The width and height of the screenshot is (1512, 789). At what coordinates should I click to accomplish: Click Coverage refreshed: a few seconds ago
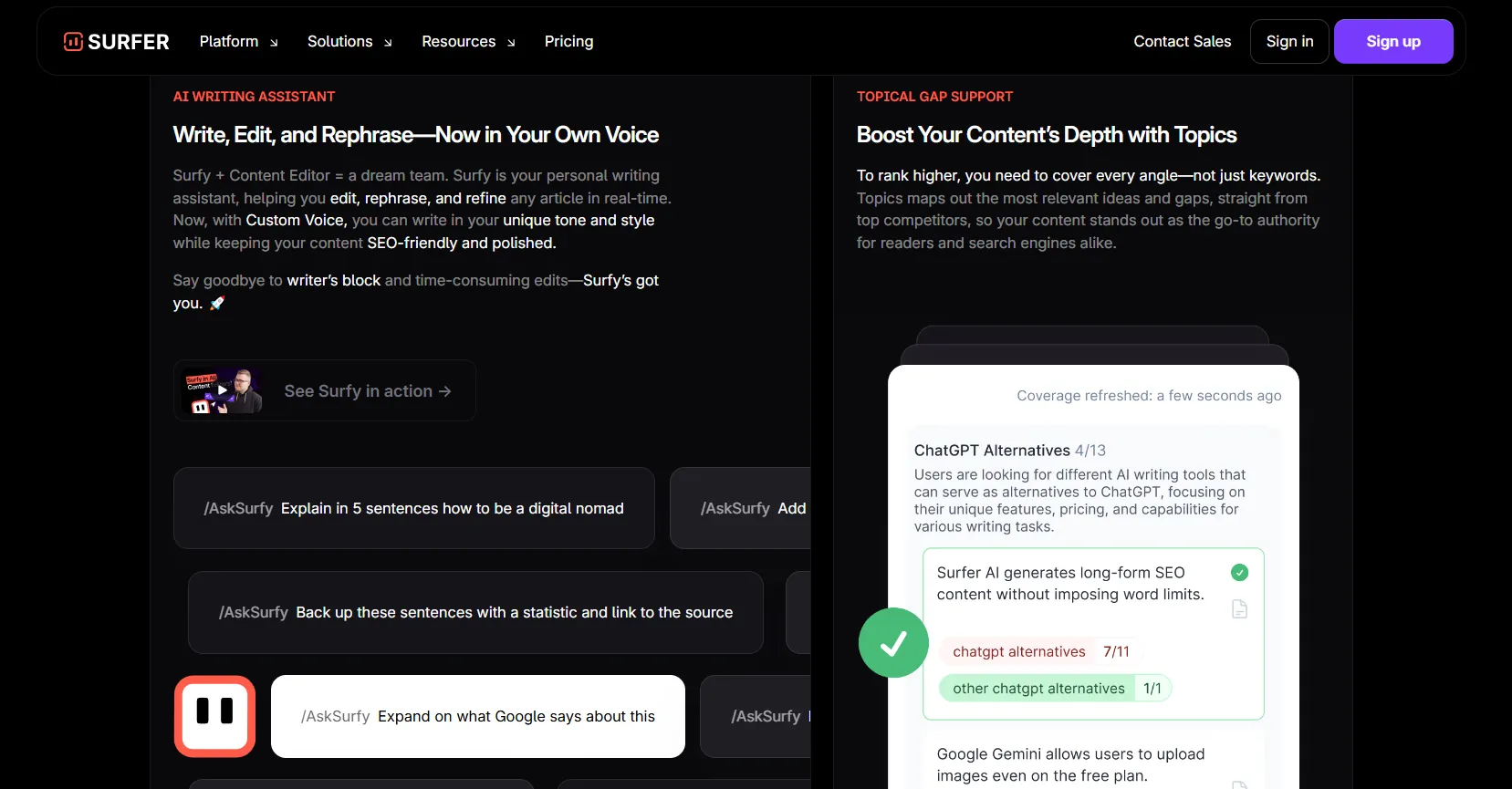coord(1149,396)
